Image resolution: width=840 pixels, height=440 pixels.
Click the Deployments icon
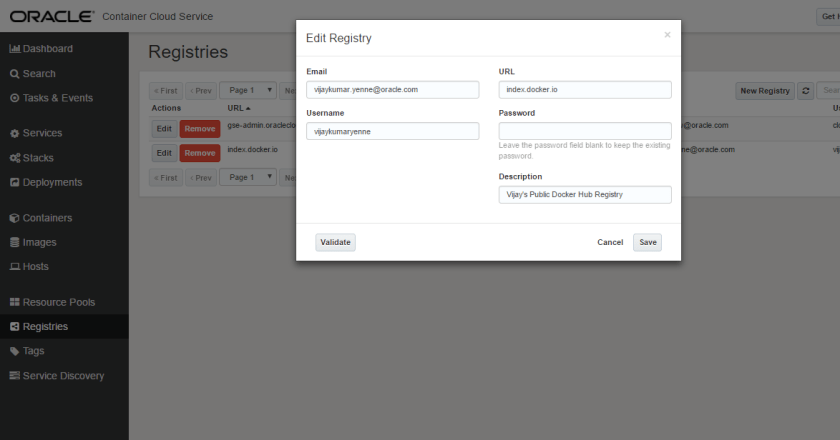[x=15, y=182]
